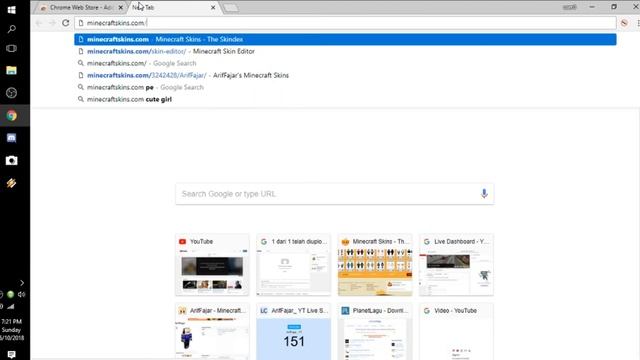This screenshot has width=640, height=360.
Task: Open the ArifFajar_ YT Live S... tile
Action: pyautogui.click(x=293, y=331)
